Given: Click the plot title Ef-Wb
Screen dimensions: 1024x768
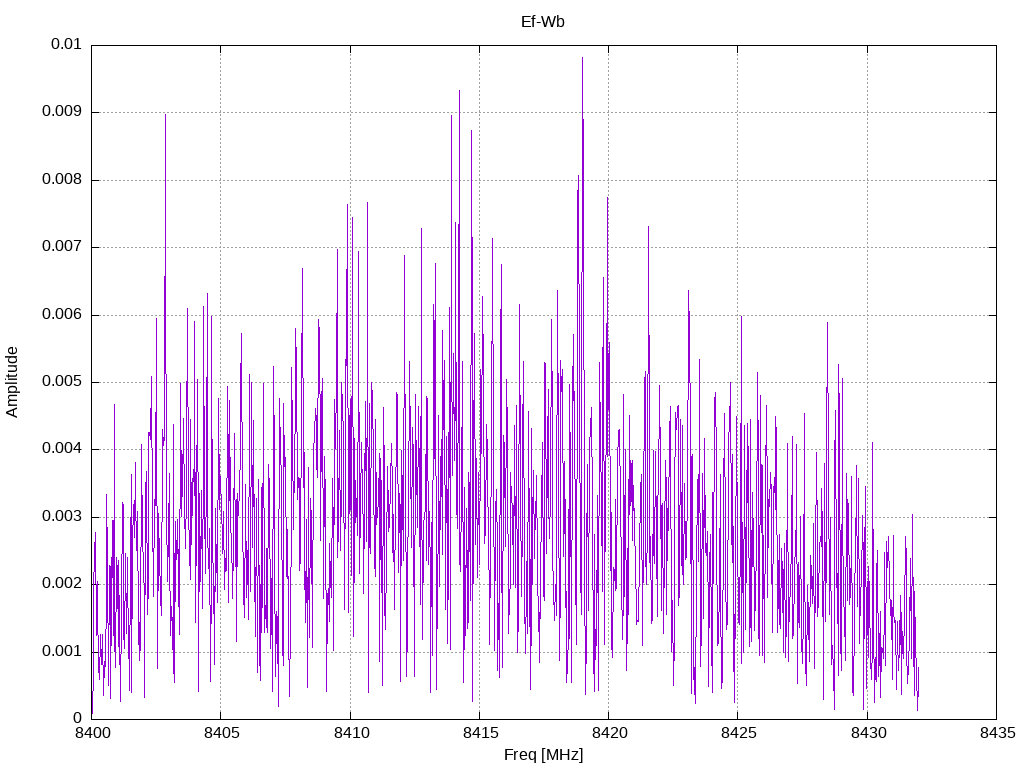Looking at the screenshot, I should pos(543,22).
